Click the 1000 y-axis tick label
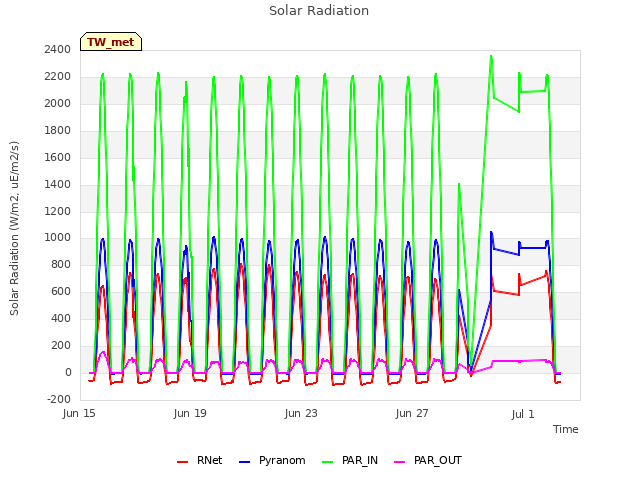Image resolution: width=640 pixels, height=480 pixels. pyautogui.click(x=58, y=238)
